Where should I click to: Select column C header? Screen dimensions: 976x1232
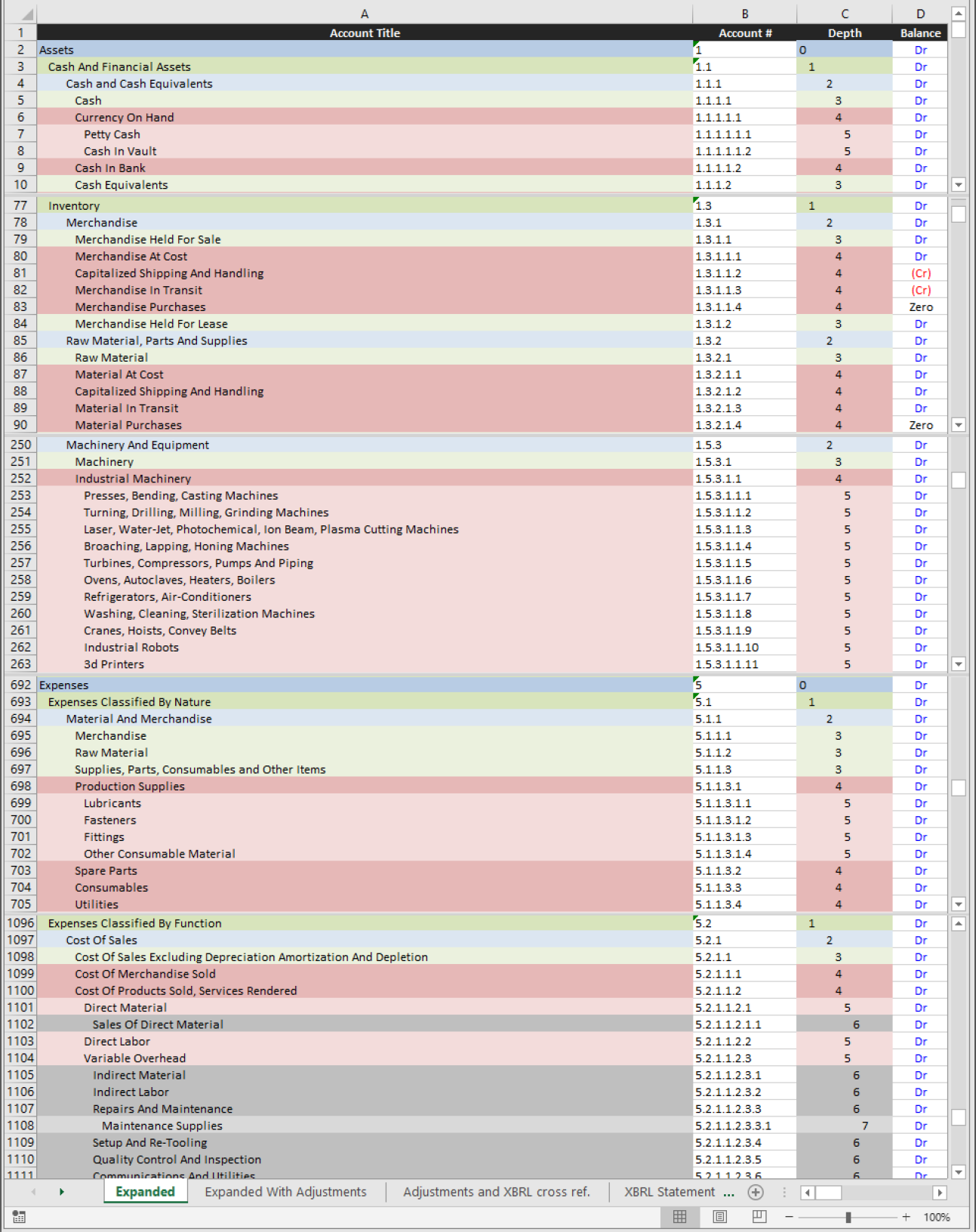(845, 14)
